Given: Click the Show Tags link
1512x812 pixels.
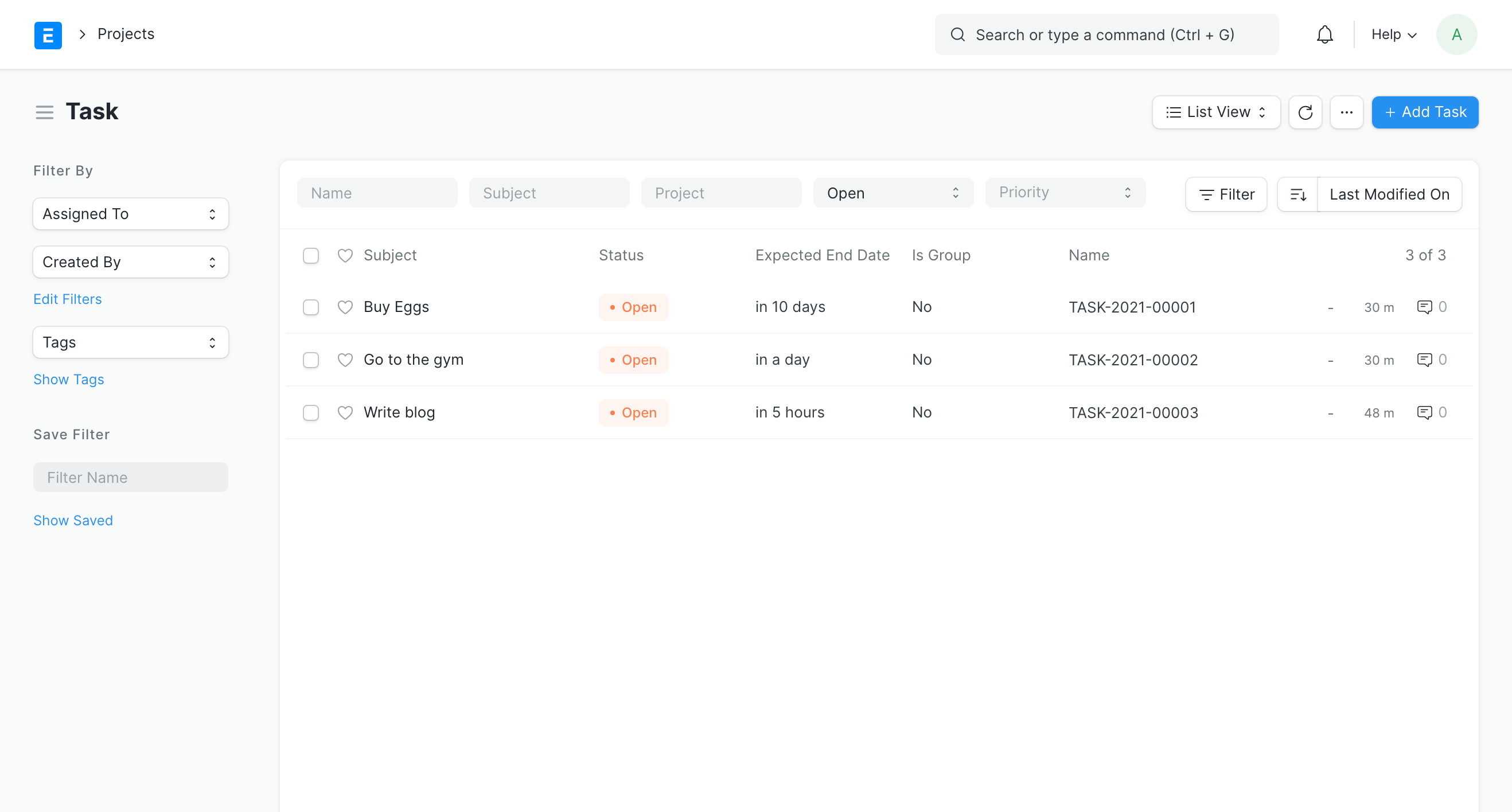Looking at the screenshot, I should point(68,378).
